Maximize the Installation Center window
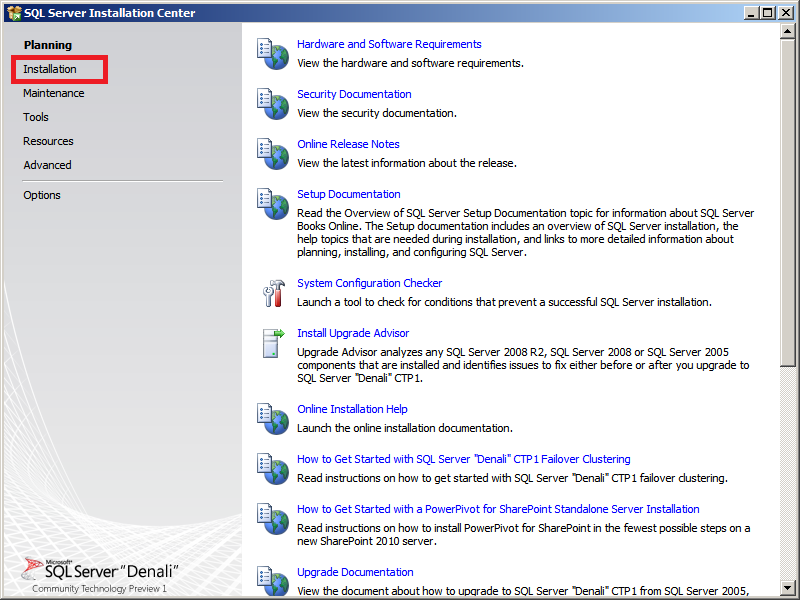Image resolution: width=800 pixels, height=600 pixels. point(767,13)
